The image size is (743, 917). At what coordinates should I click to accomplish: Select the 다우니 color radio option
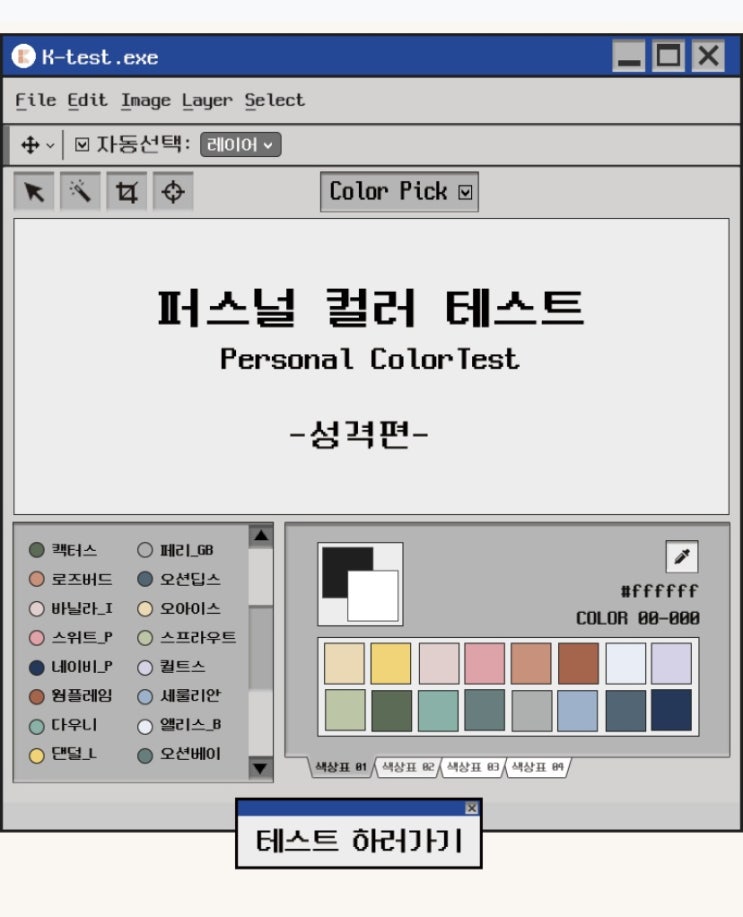coord(37,726)
